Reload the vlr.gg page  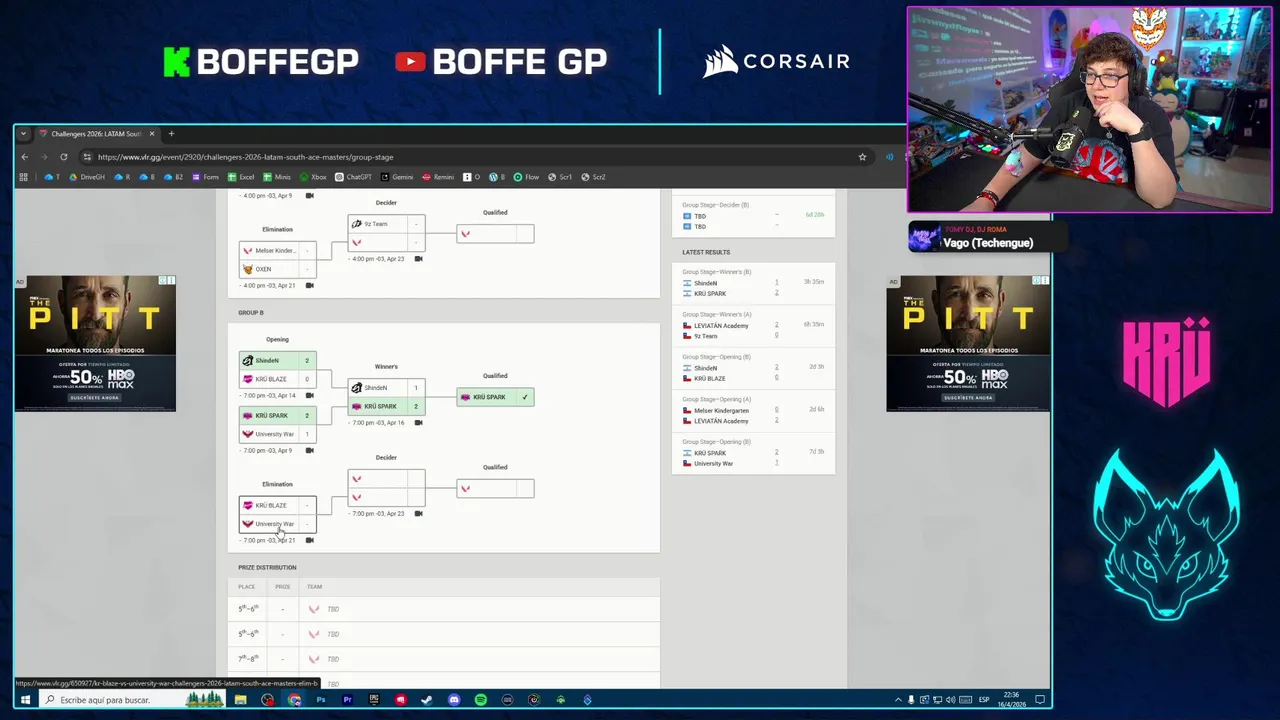point(63,157)
